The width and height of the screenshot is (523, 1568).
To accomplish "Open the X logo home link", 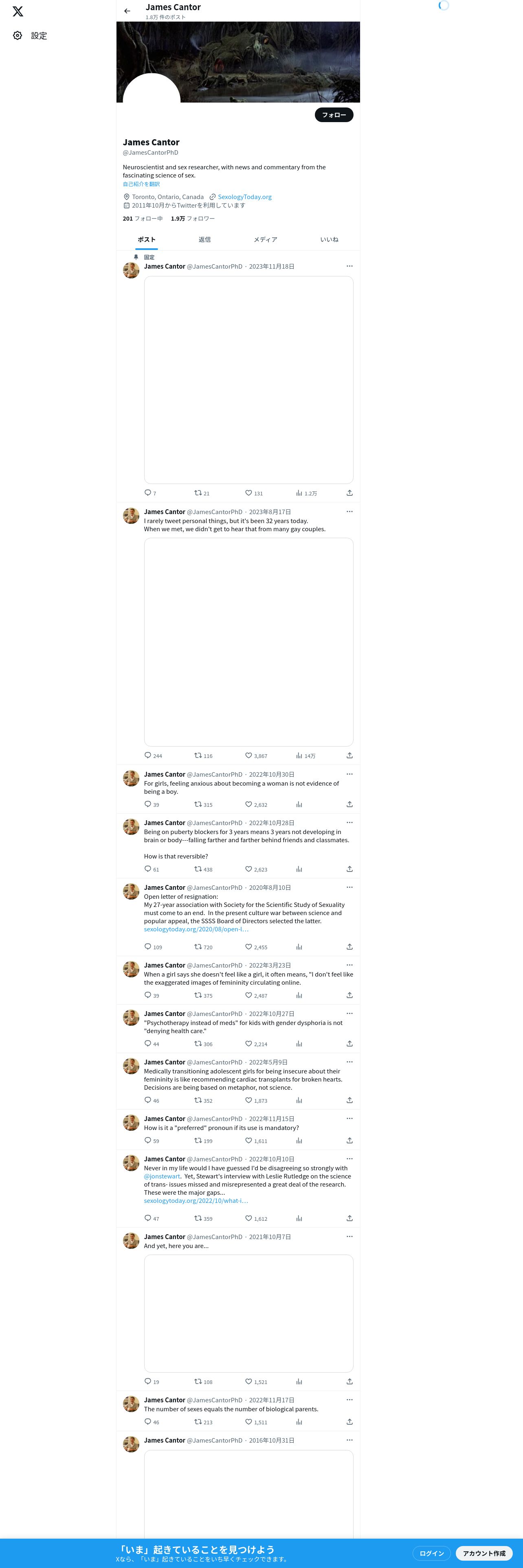I will point(18,11).
